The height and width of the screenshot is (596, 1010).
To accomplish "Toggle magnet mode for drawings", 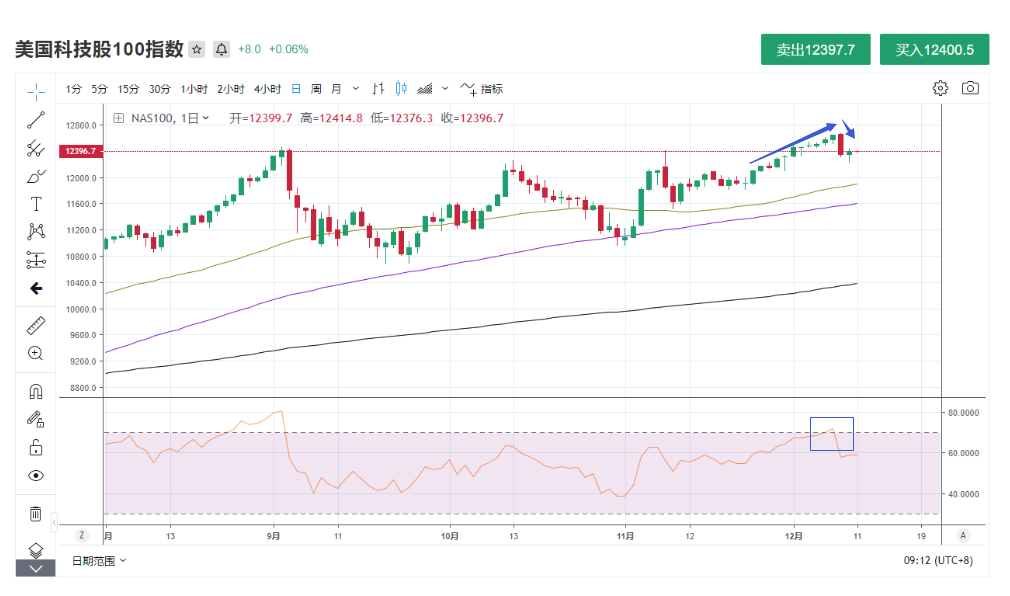I will 36,391.
